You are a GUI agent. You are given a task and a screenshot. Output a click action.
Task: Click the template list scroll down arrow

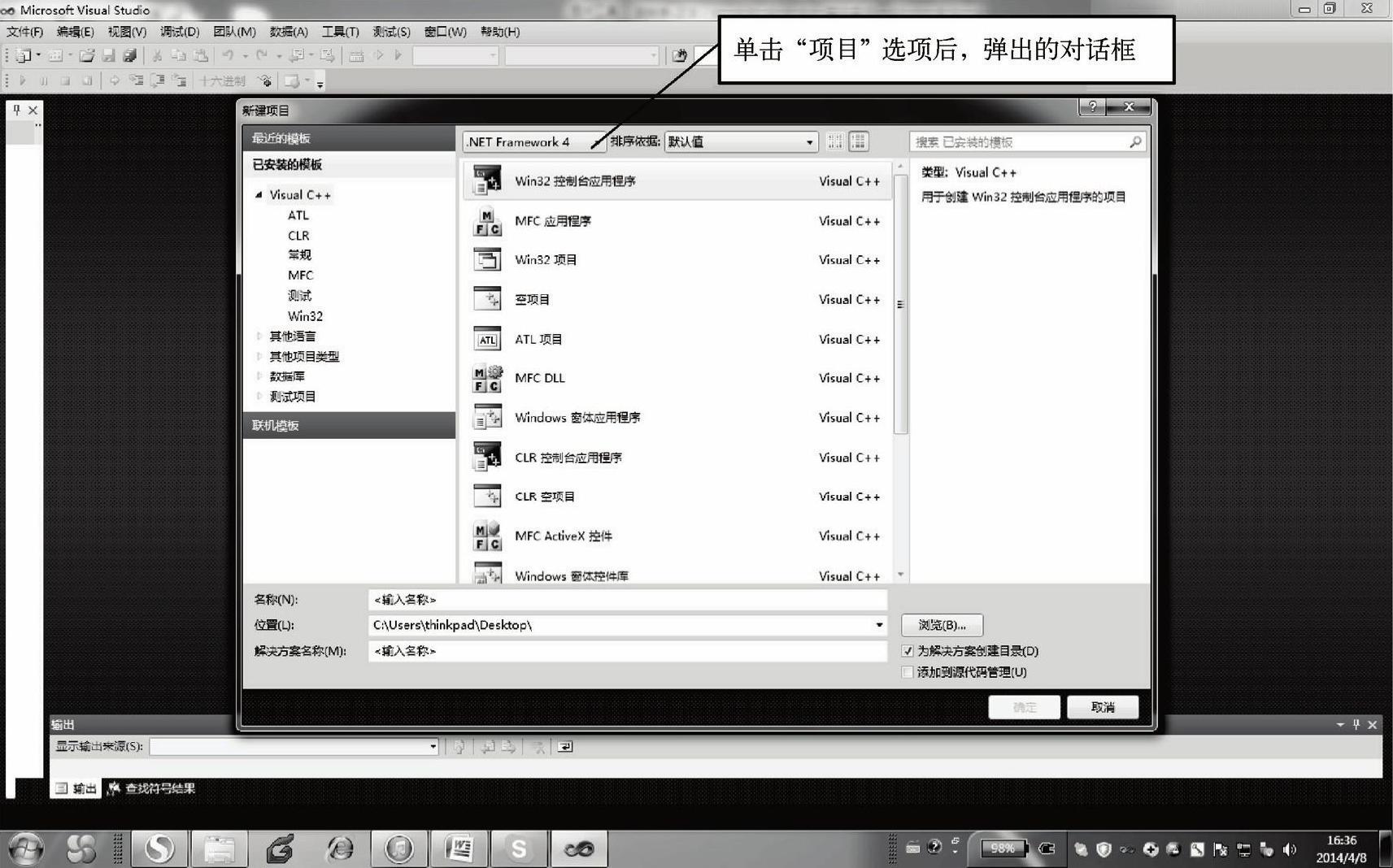click(x=900, y=575)
